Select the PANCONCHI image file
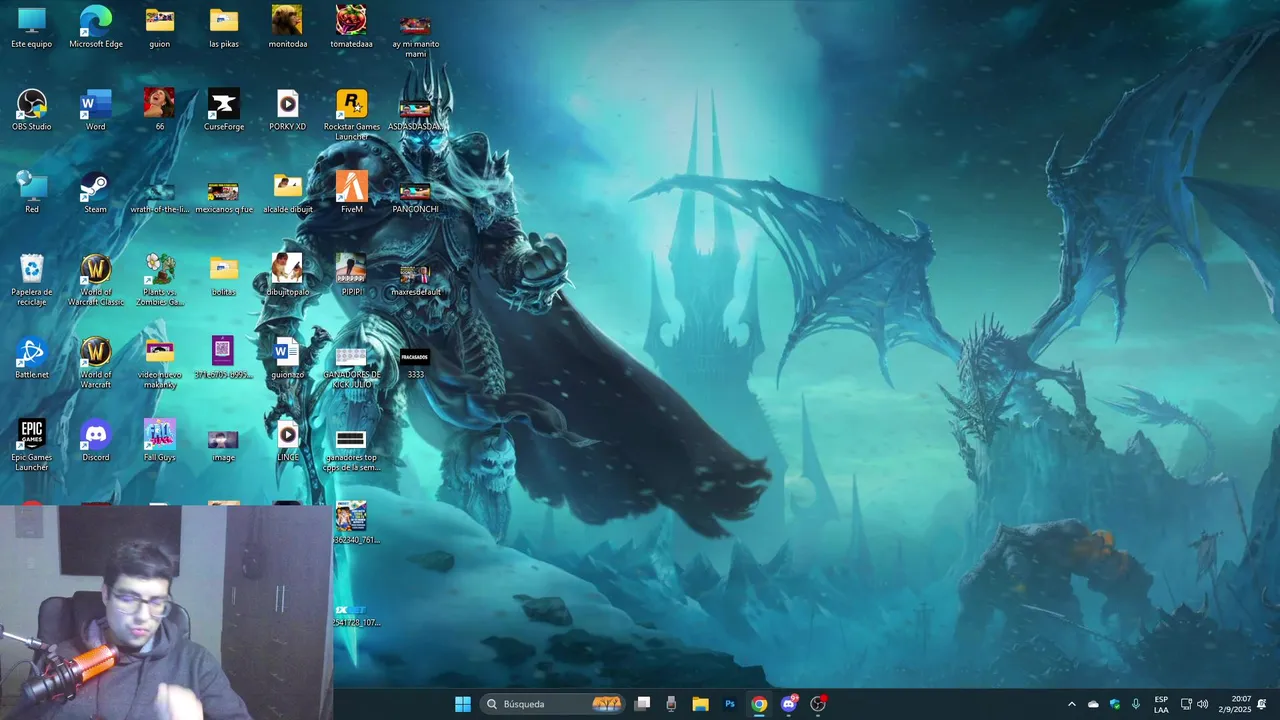Viewport: 1280px width, 720px height. 416,196
